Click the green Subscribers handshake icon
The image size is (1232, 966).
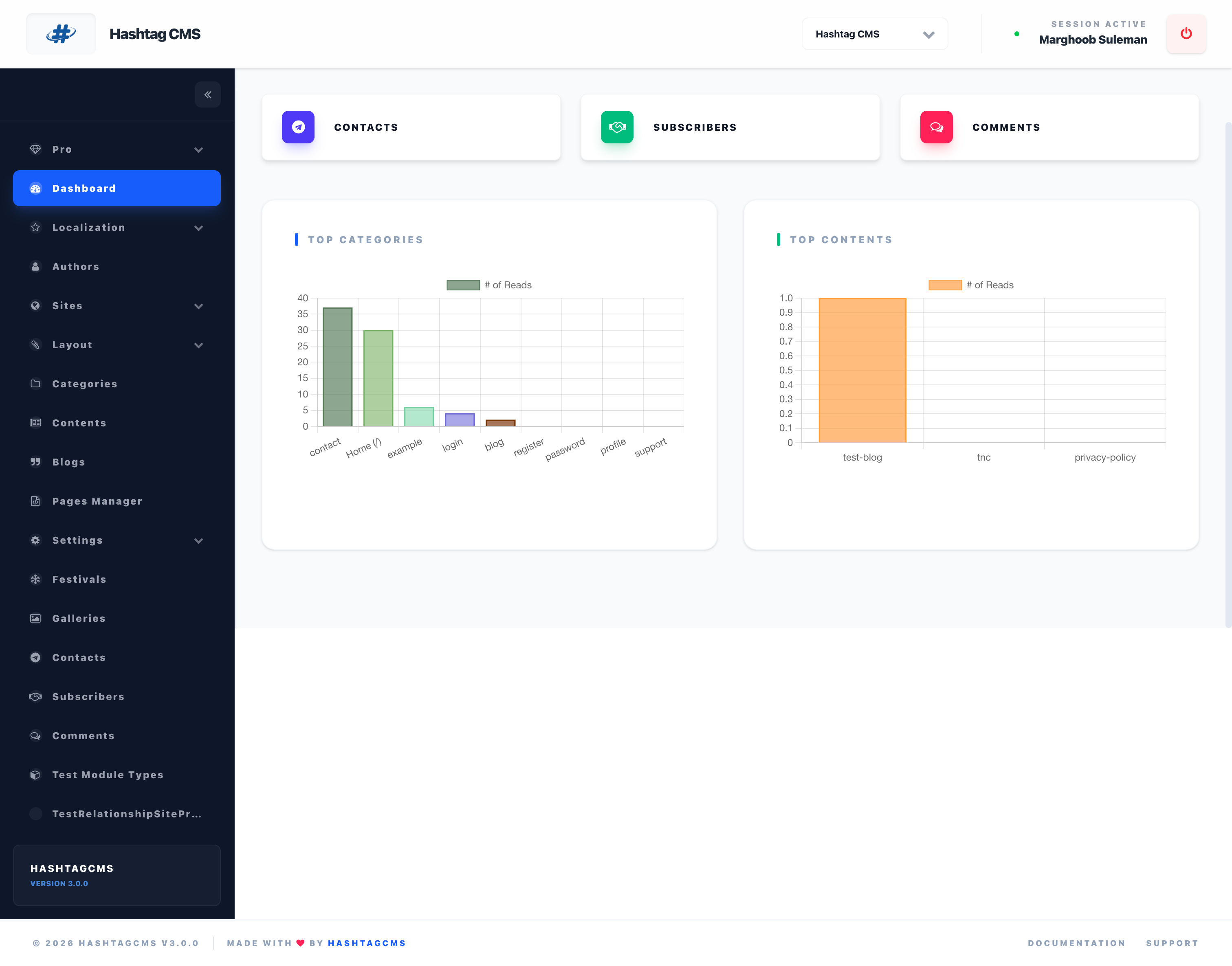616,127
